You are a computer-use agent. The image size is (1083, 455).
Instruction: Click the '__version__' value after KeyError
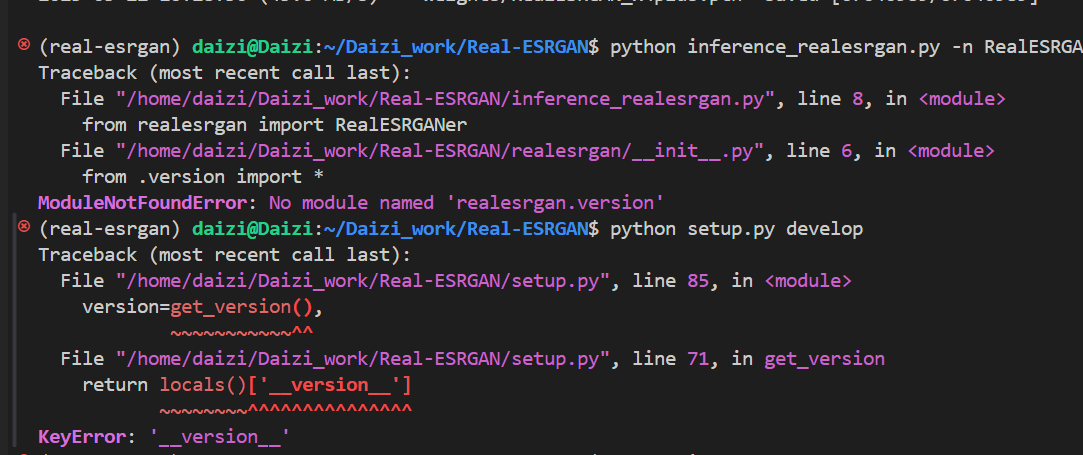[x=220, y=437]
